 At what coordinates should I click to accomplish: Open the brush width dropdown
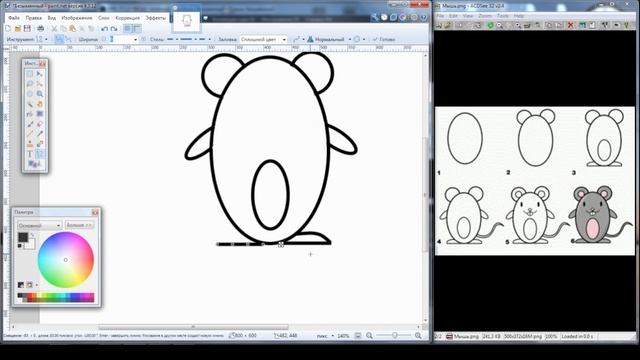[x=135, y=40]
